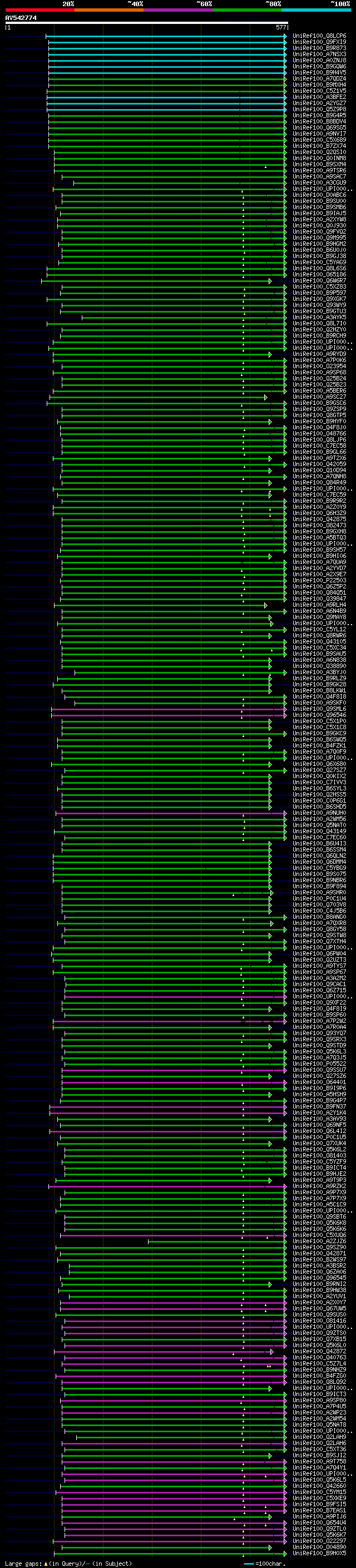
Task: Click hit label UniRef100_B9H0X5
Action: click(x=319, y=1553)
